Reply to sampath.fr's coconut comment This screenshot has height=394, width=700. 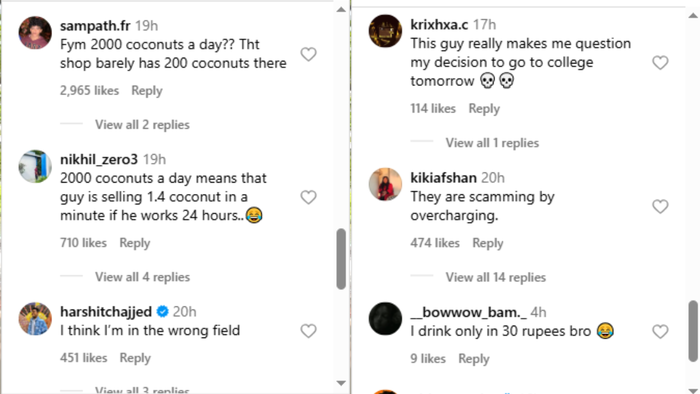tap(147, 91)
